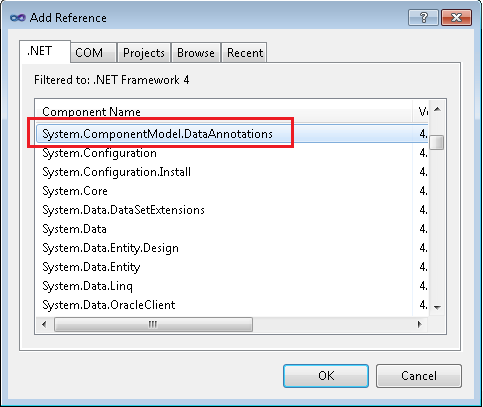The image size is (483, 407).
Task: Confirm with the OK button
Action: point(326,376)
